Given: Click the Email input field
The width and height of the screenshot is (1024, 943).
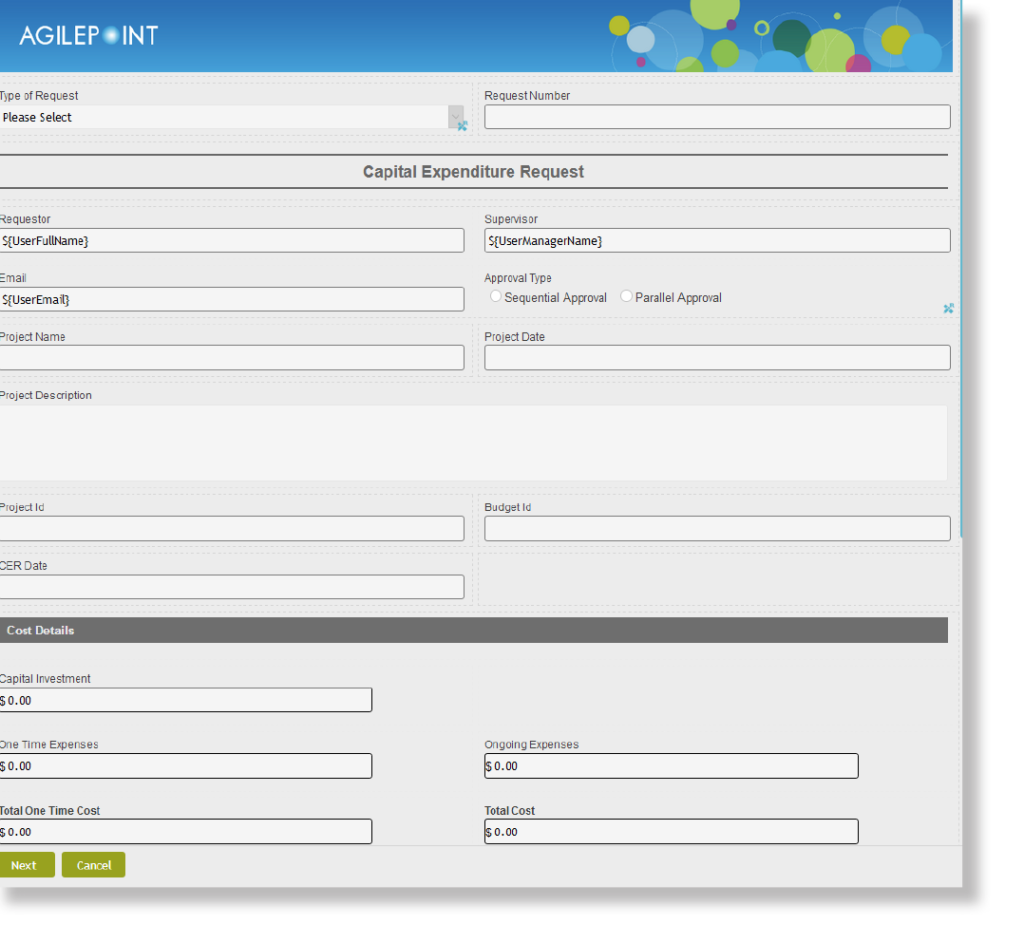Looking at the screenshot, I should (x=232, y=299).
